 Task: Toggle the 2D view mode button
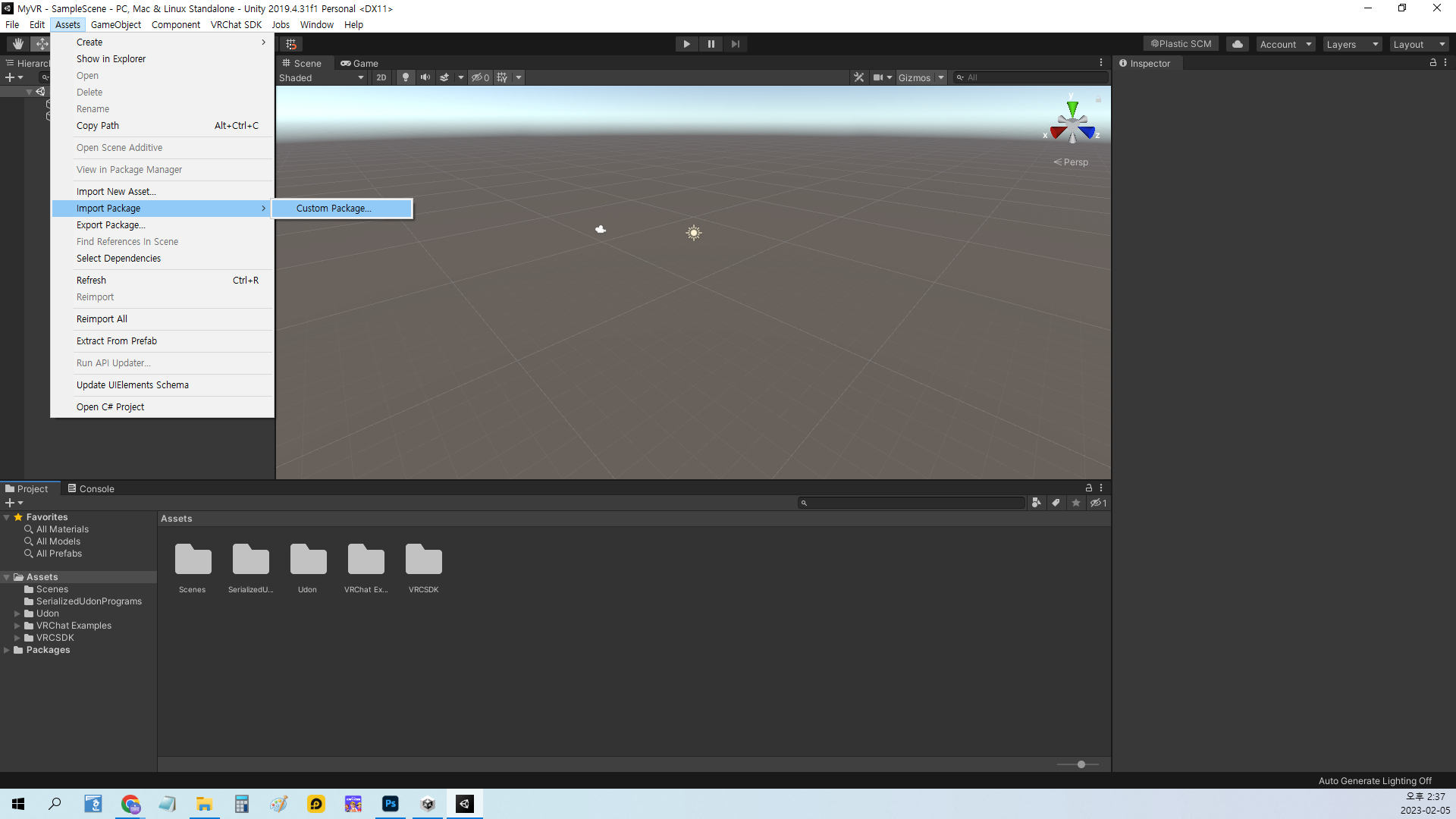click(381, 77)
